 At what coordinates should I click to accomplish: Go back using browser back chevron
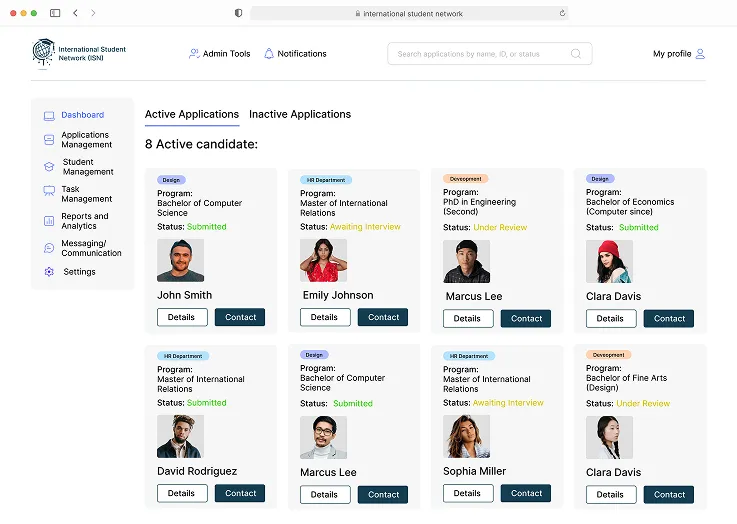(75, 13)
